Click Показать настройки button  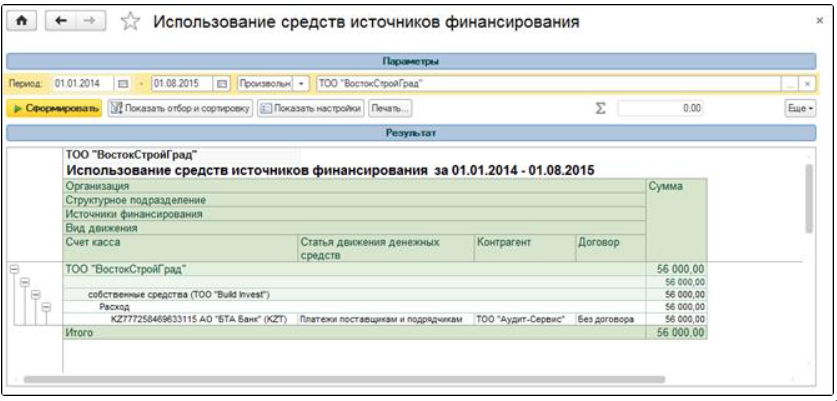(311, 108)
